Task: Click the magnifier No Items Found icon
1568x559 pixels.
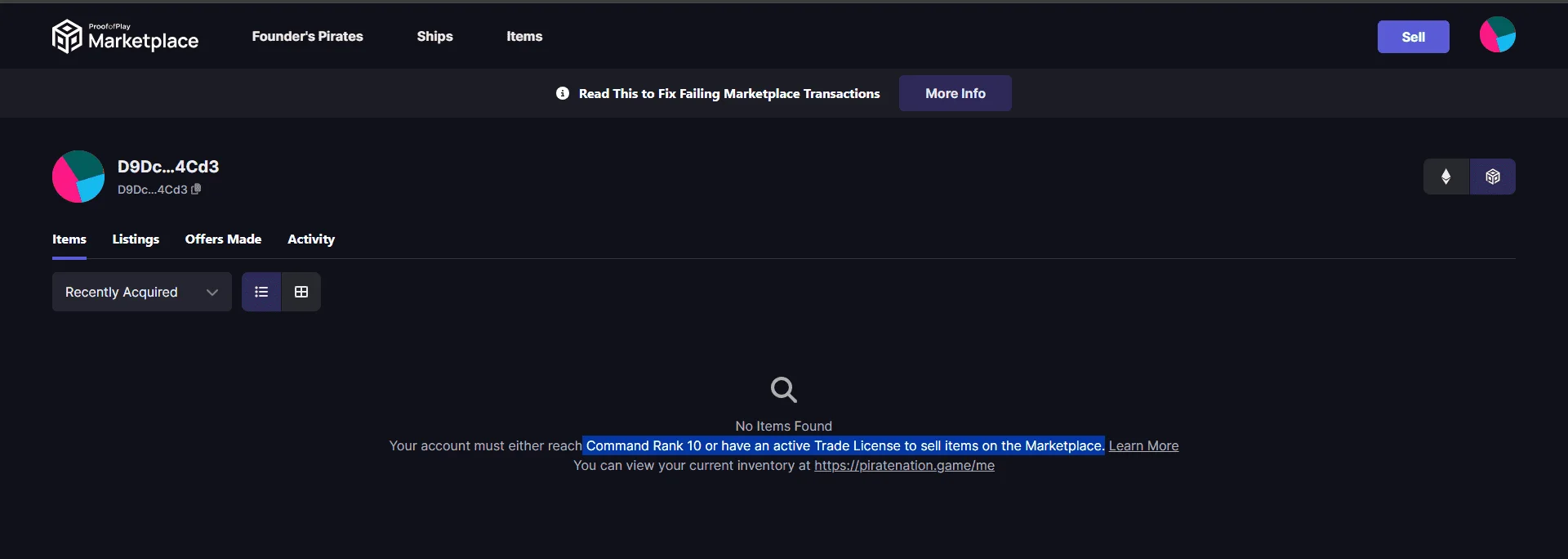Action: tap(784, 390)
